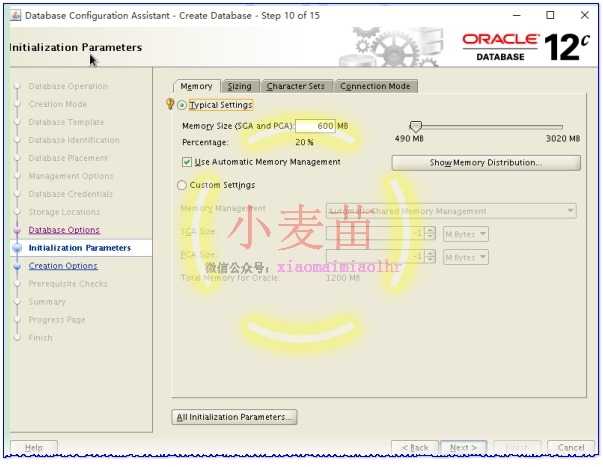Image resolution: width=603 pixels, height=467 pixels.
Task: Click the PGA Size spinner arrows
Action: [x=430, y=256]
